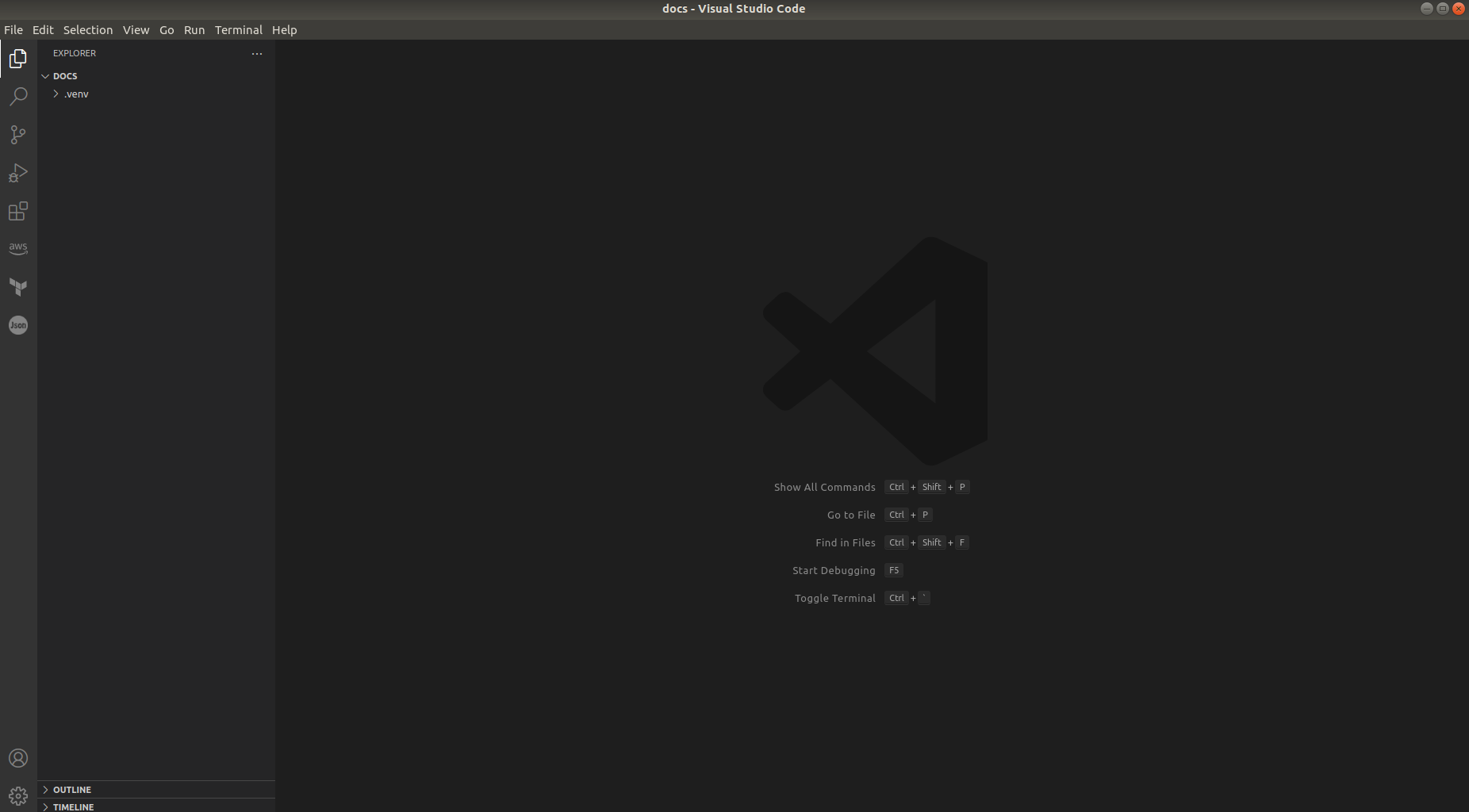This screenshot has height=812, width=1469.
Task: Collapse the DOCS folder section
Action: 45,76
